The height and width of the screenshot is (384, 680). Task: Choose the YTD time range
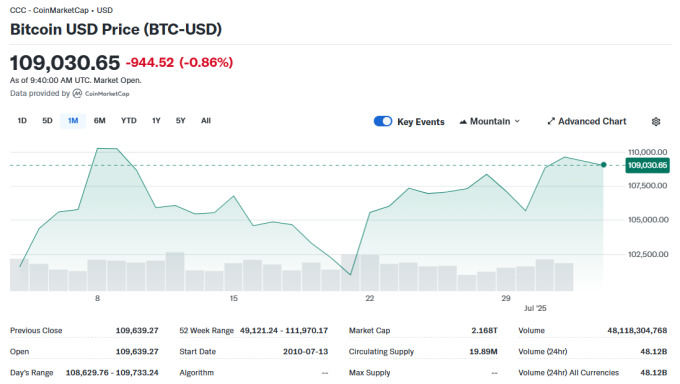pos(128,121)
